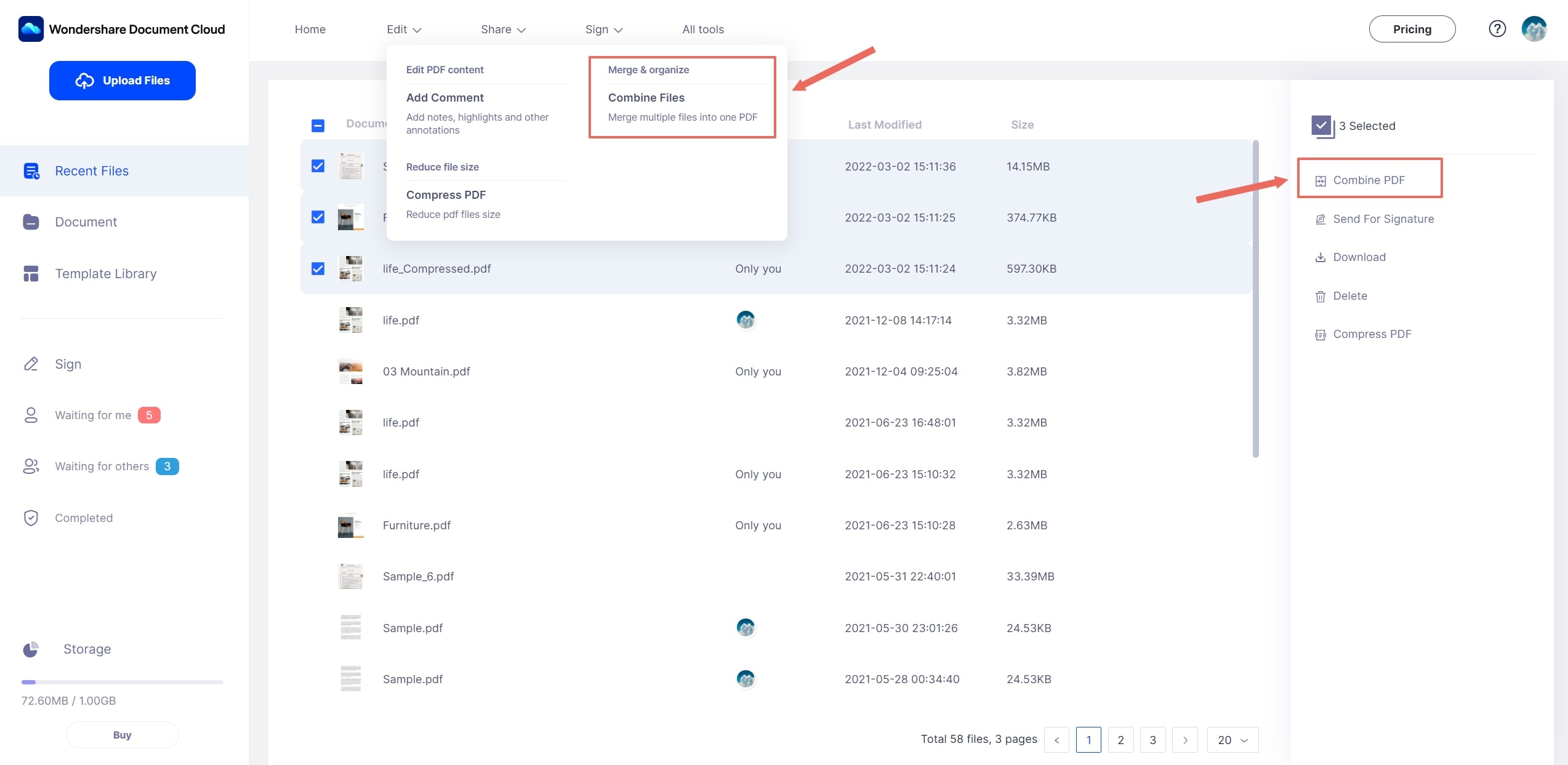Click the Delete trash icon

1321,297
